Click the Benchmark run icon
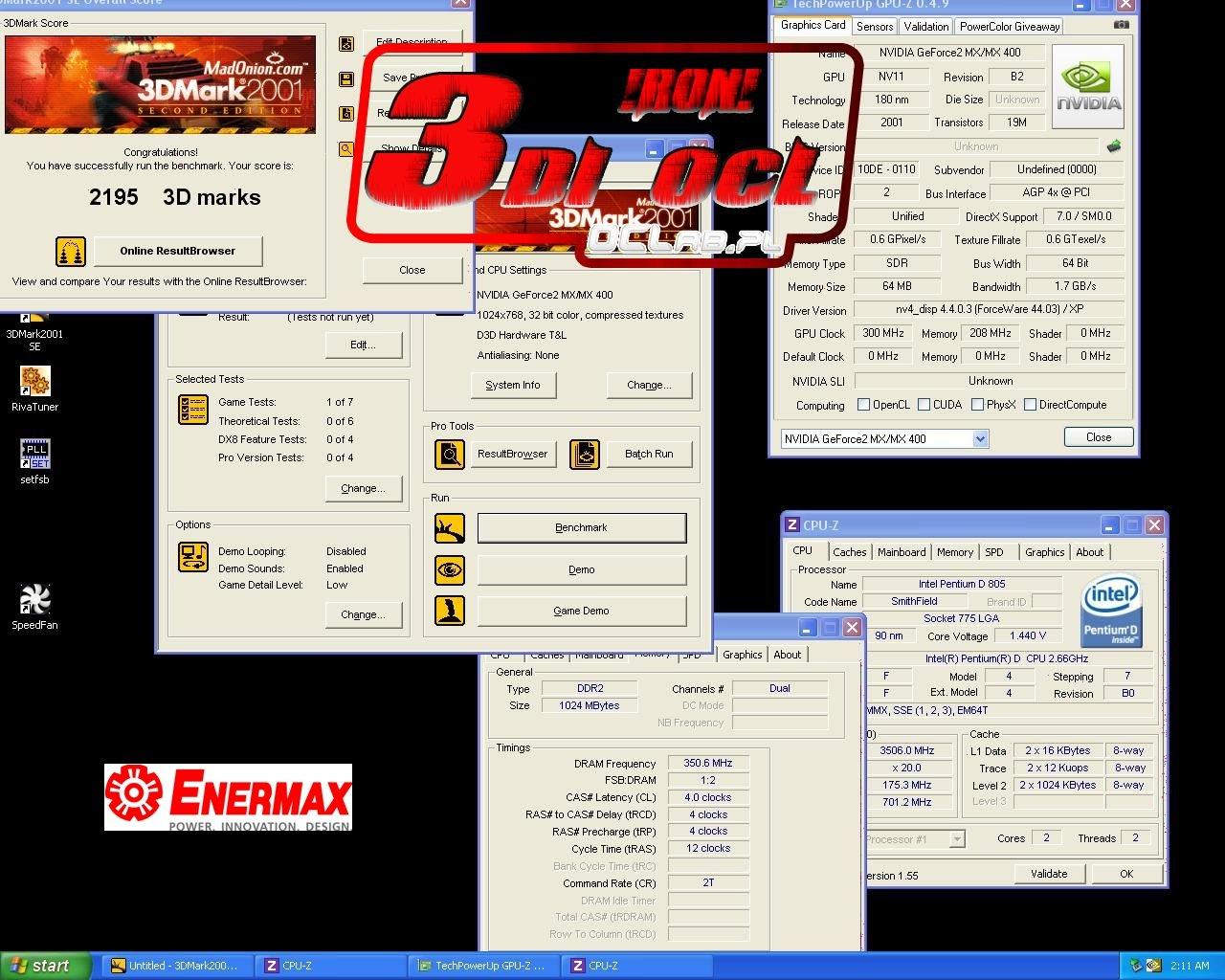Viewport: 1225px width, 980px height. click(450, 527)
